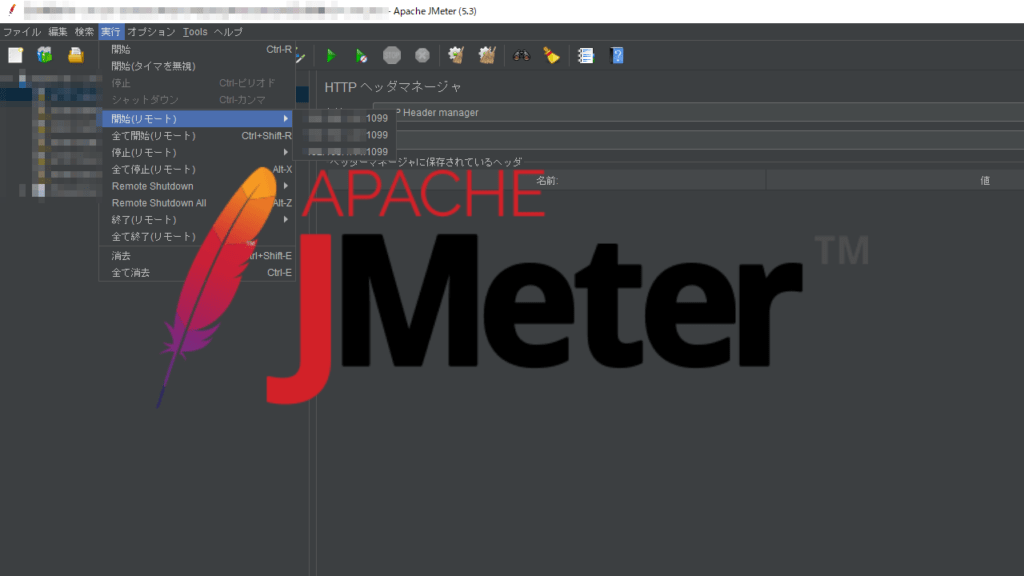1024x576 pixels.
Task: Open the Function Helper dialog icon
Action: 586,56
